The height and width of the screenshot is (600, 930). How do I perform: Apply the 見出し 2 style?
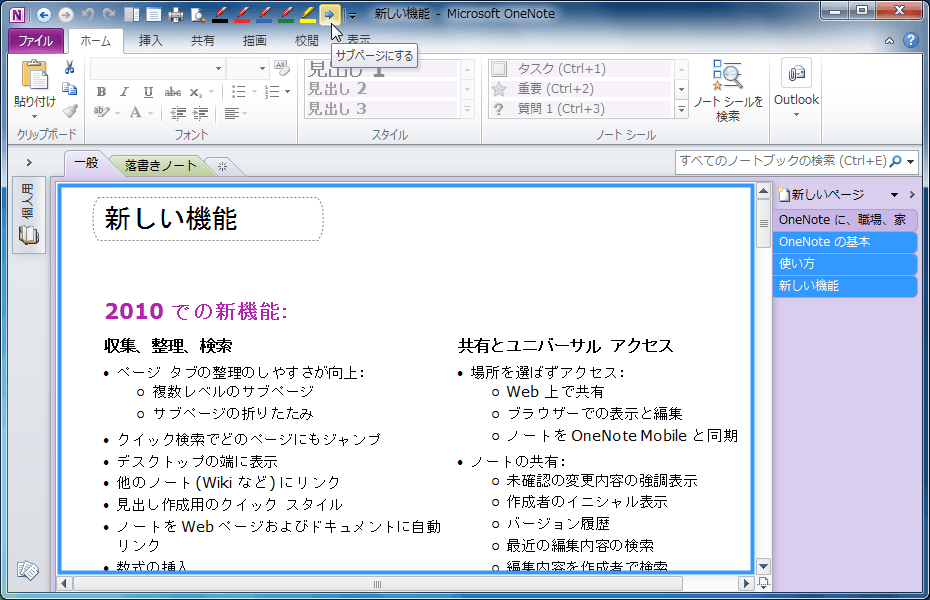(383, 89)
